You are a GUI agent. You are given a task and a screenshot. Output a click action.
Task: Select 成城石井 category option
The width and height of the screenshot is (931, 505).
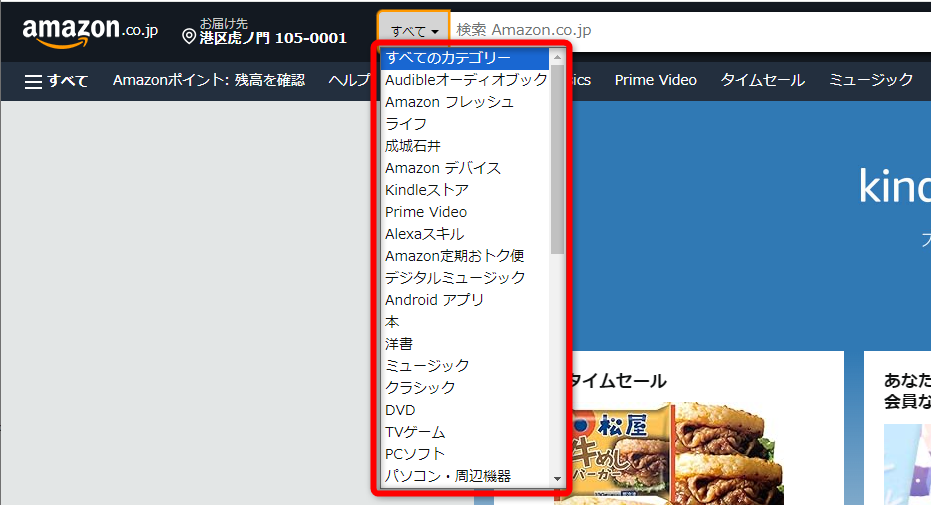(466, 146)
